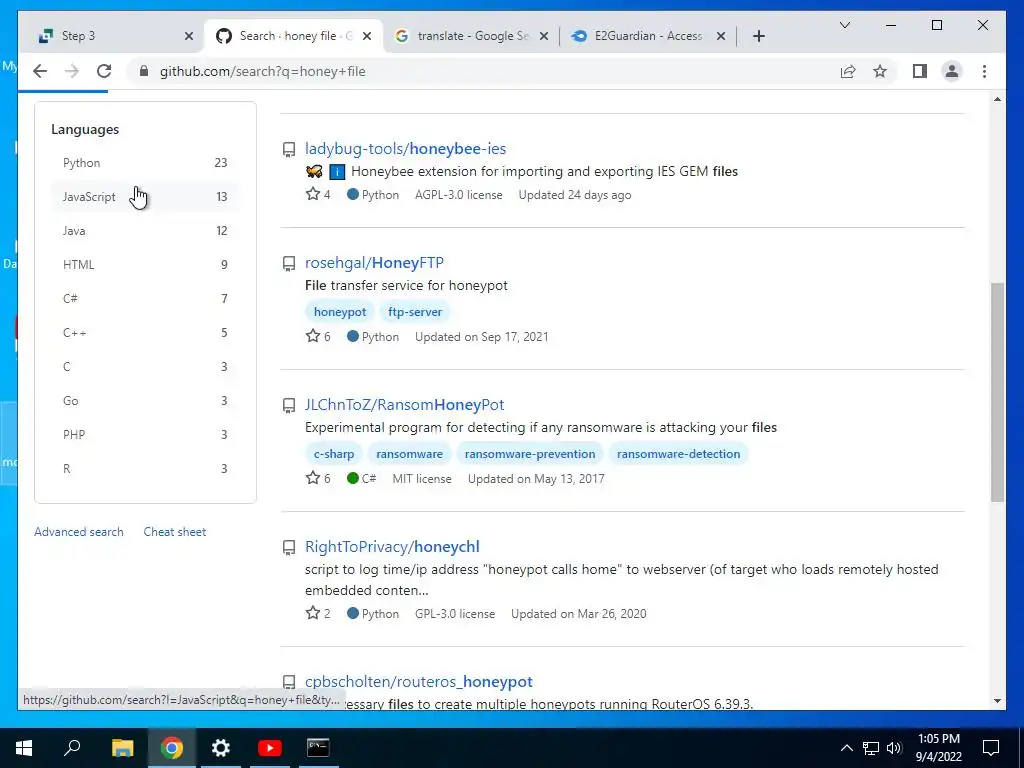The image size is (1024, 768).
Task: Click the forward navigation arrow
Action: click(x=72, y=71)
